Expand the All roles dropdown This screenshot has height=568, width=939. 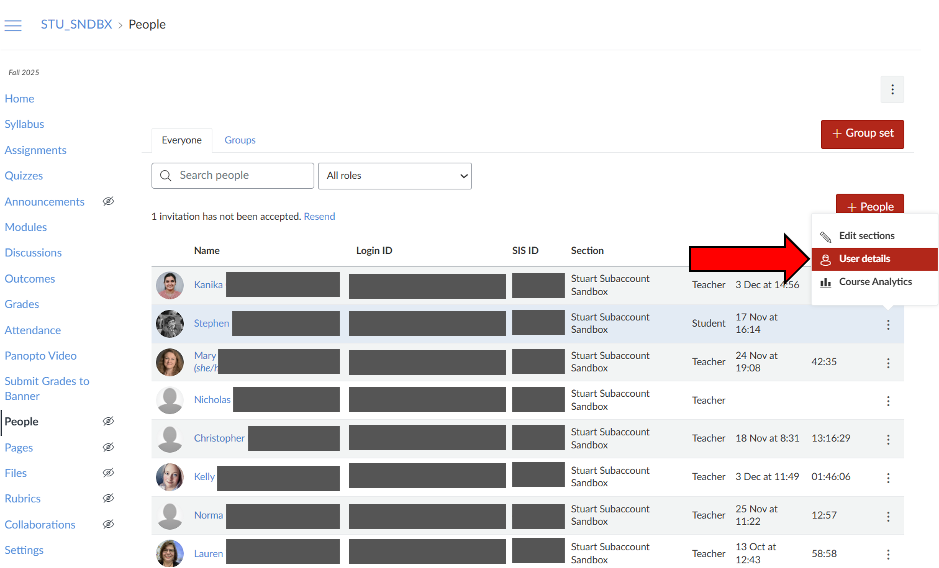[x=395, y=176]
